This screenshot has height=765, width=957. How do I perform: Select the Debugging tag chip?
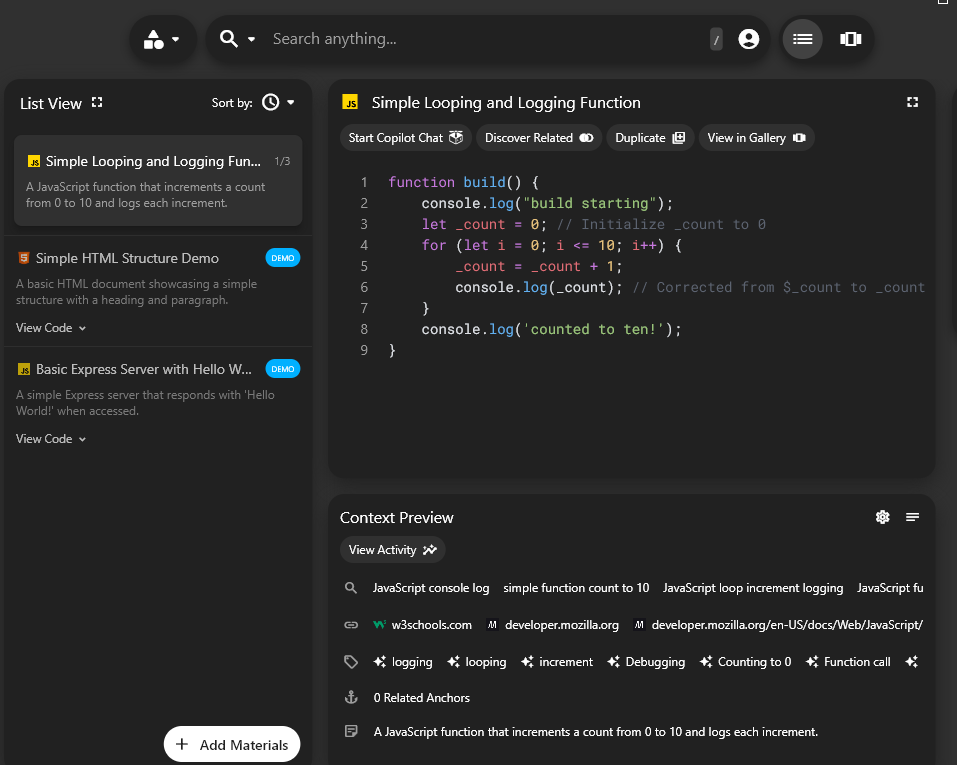tap(645, 661)
